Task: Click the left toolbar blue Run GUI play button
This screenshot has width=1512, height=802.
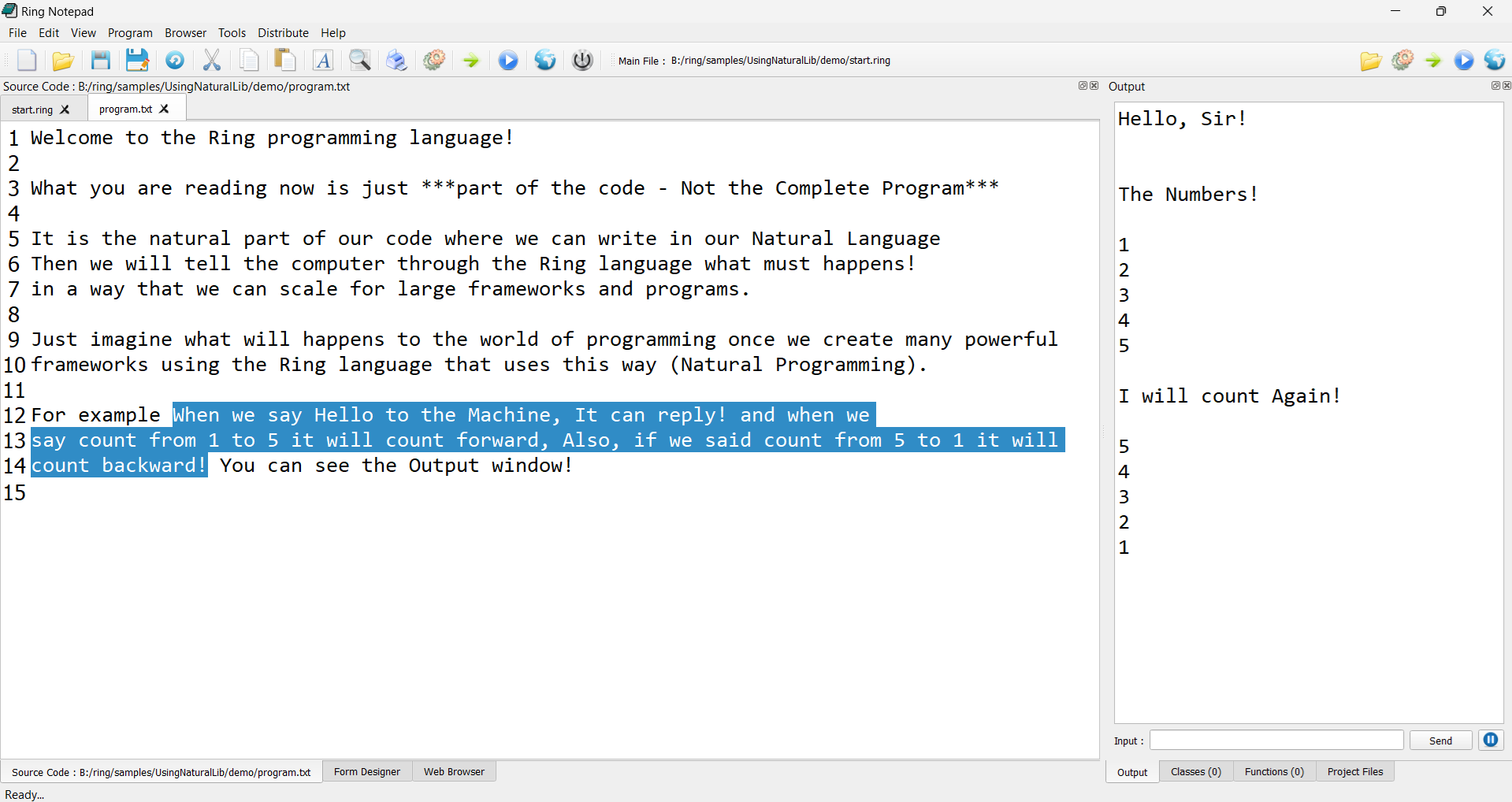Action: click(x=508, y=60)
